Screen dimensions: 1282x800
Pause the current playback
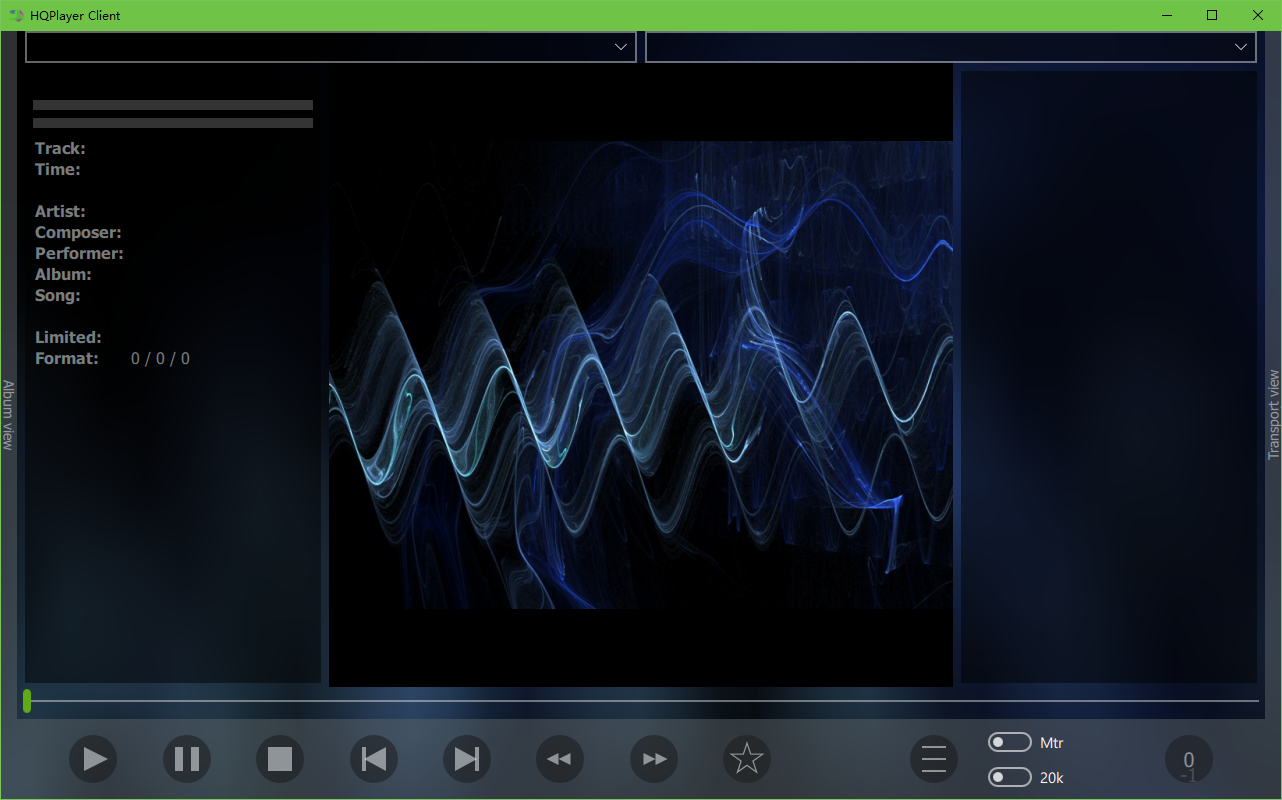(187, 759)
